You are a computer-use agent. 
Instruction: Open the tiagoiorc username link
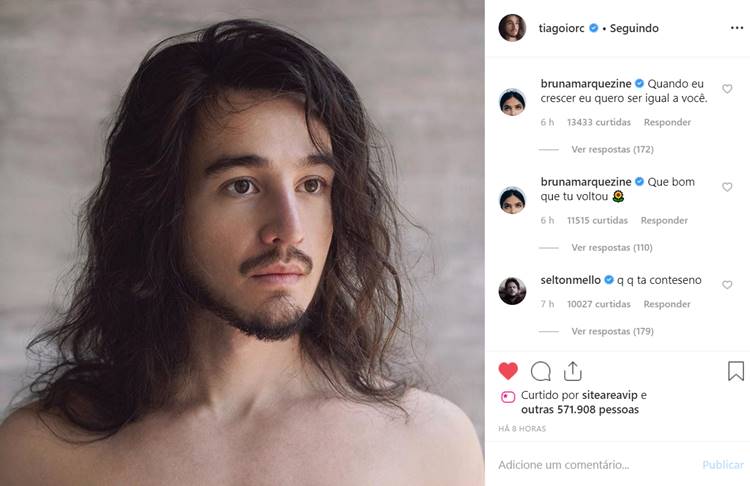pos(562,28)
